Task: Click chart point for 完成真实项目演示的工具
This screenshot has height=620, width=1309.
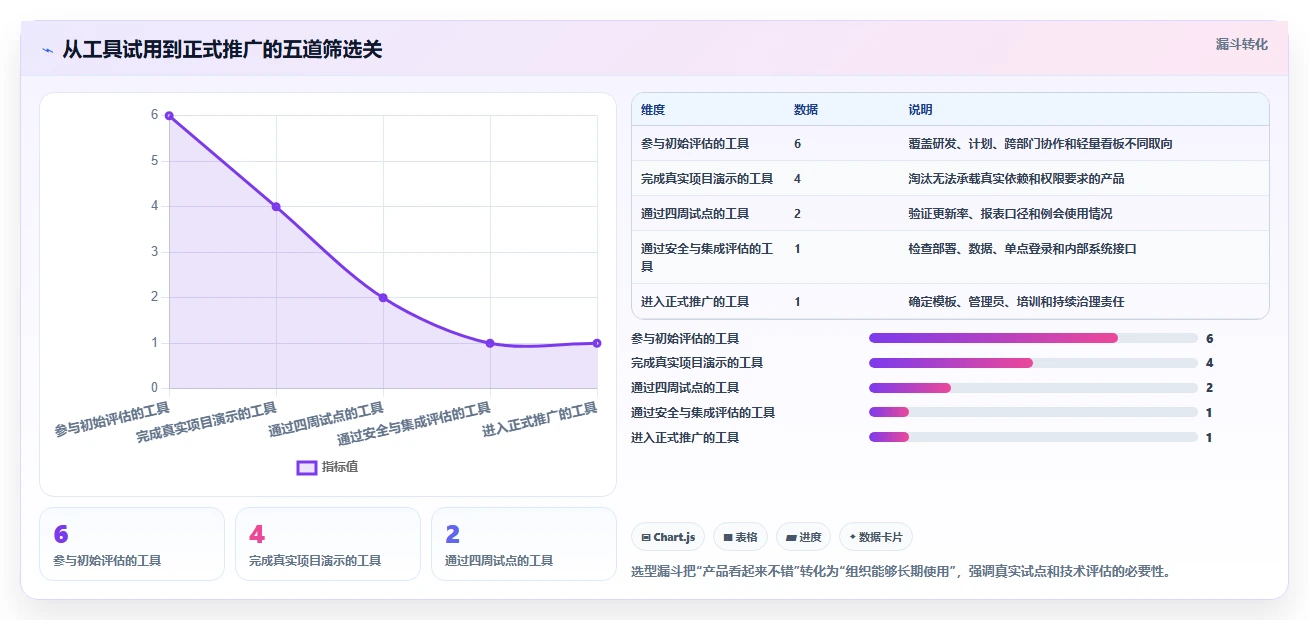Action: tap(276, 207)
